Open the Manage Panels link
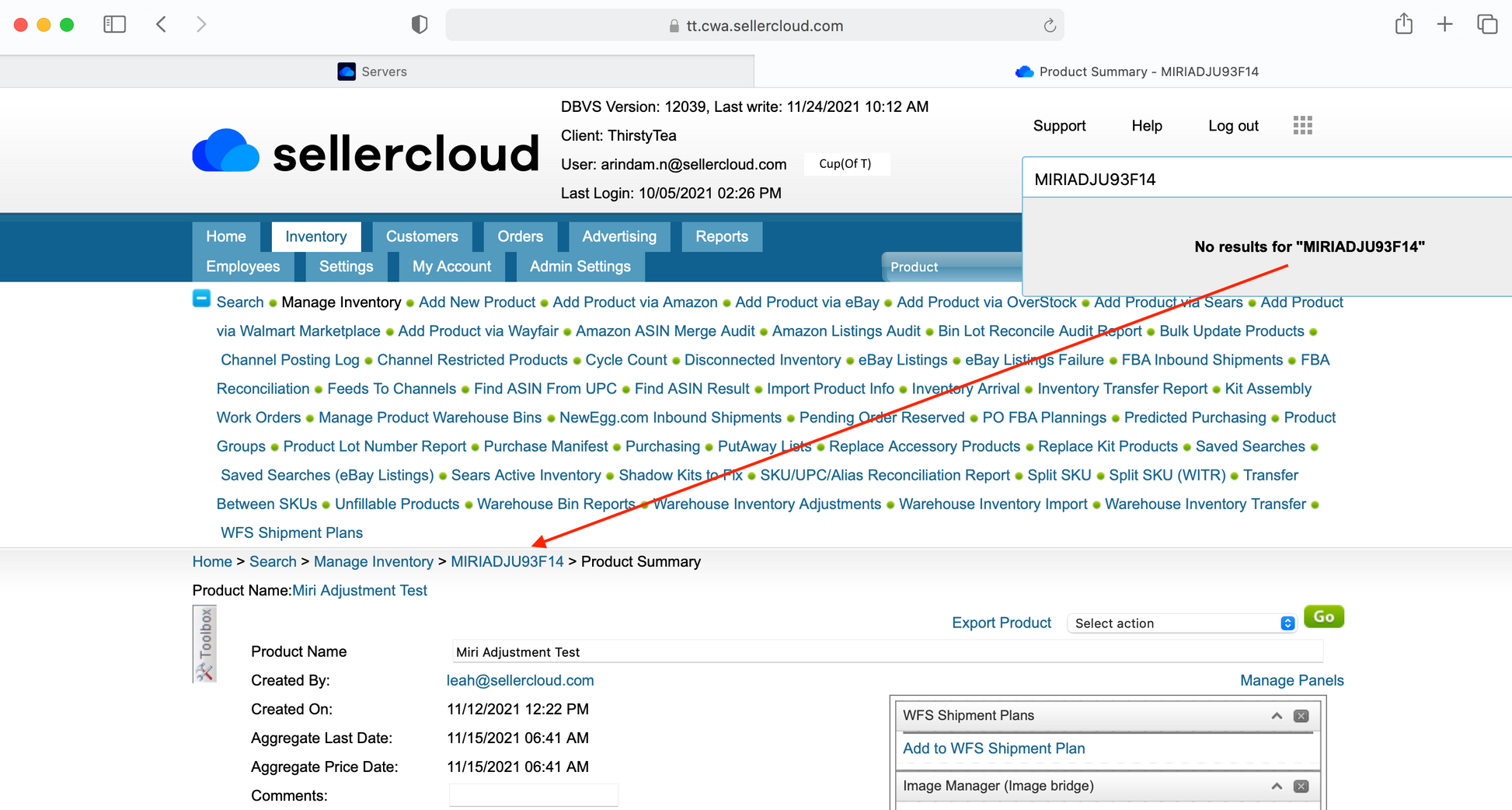This screenshot has width=1512, height=810. (x=1291, y=680)
